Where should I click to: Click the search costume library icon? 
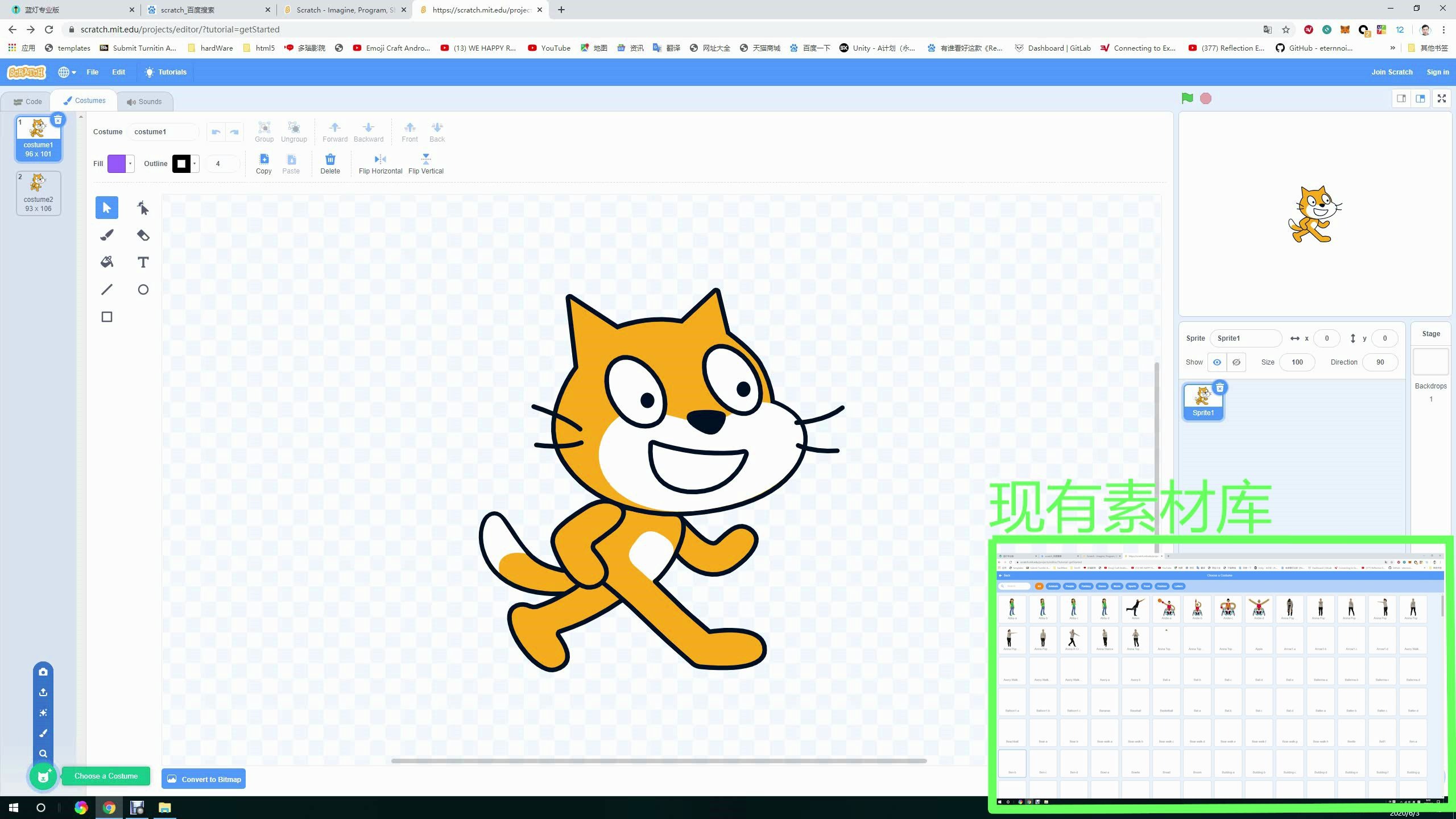tap(43, 754)
